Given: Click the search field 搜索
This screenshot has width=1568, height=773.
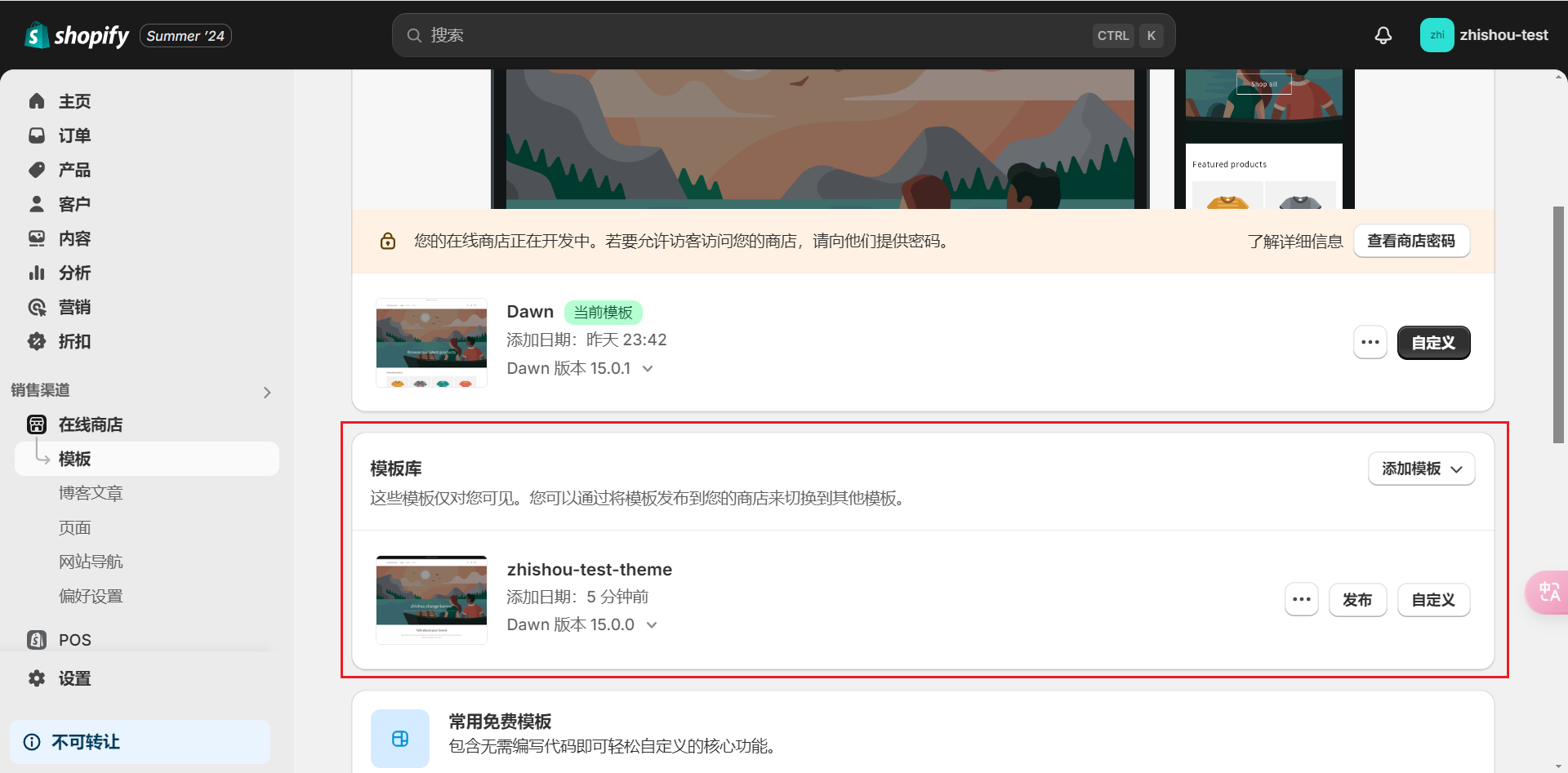Looking at the screenshot, I should pos(783,35).
